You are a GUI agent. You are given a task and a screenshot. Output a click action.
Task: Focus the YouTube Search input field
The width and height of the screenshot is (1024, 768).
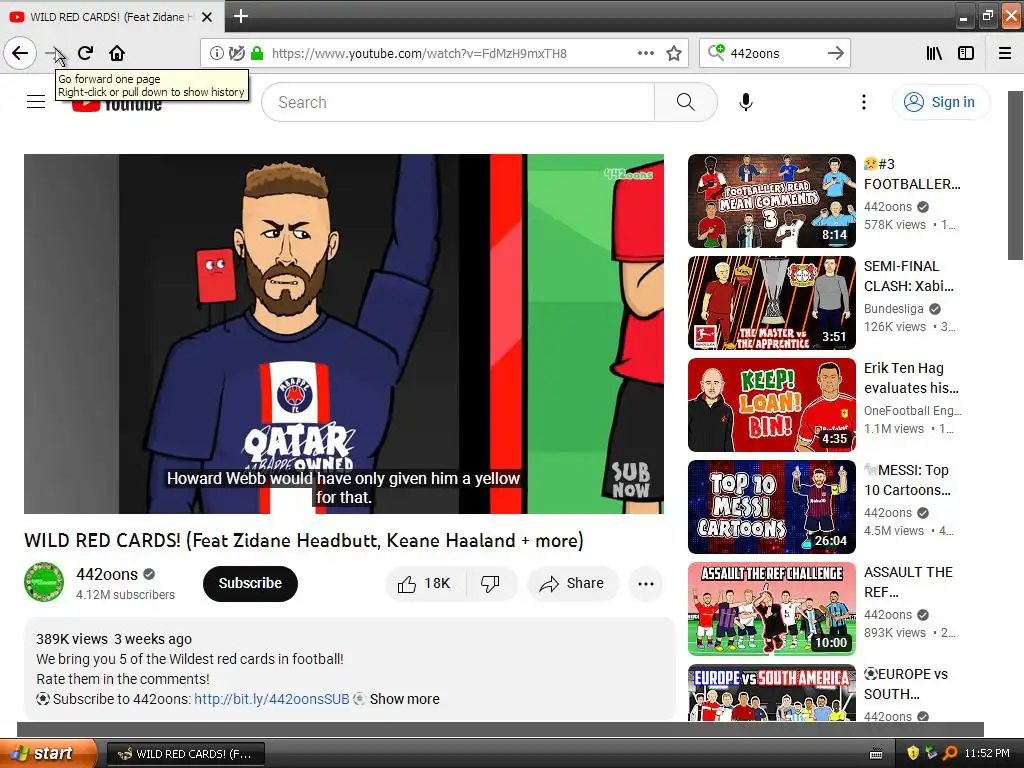tap(458, 102)
